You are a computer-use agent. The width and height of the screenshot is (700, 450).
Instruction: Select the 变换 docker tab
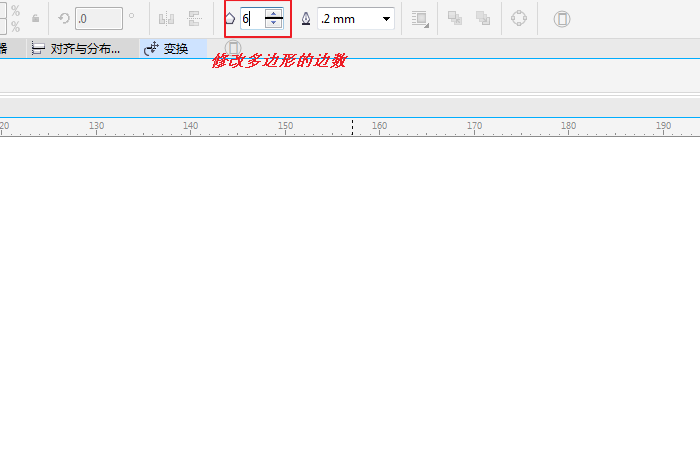click(x=173, y=49)
